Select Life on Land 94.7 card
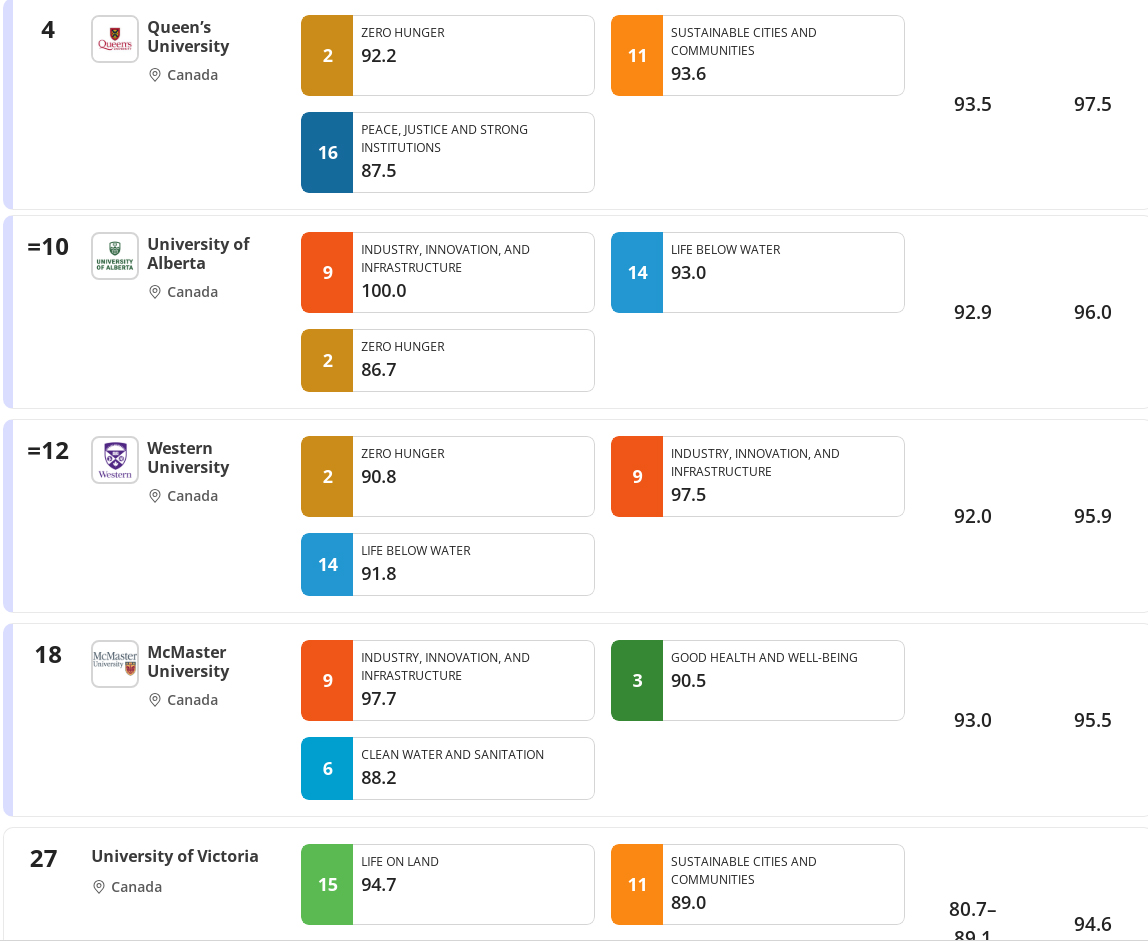Image resolution: width=1148 pixels, height=941 pixels. coord(447,885)
